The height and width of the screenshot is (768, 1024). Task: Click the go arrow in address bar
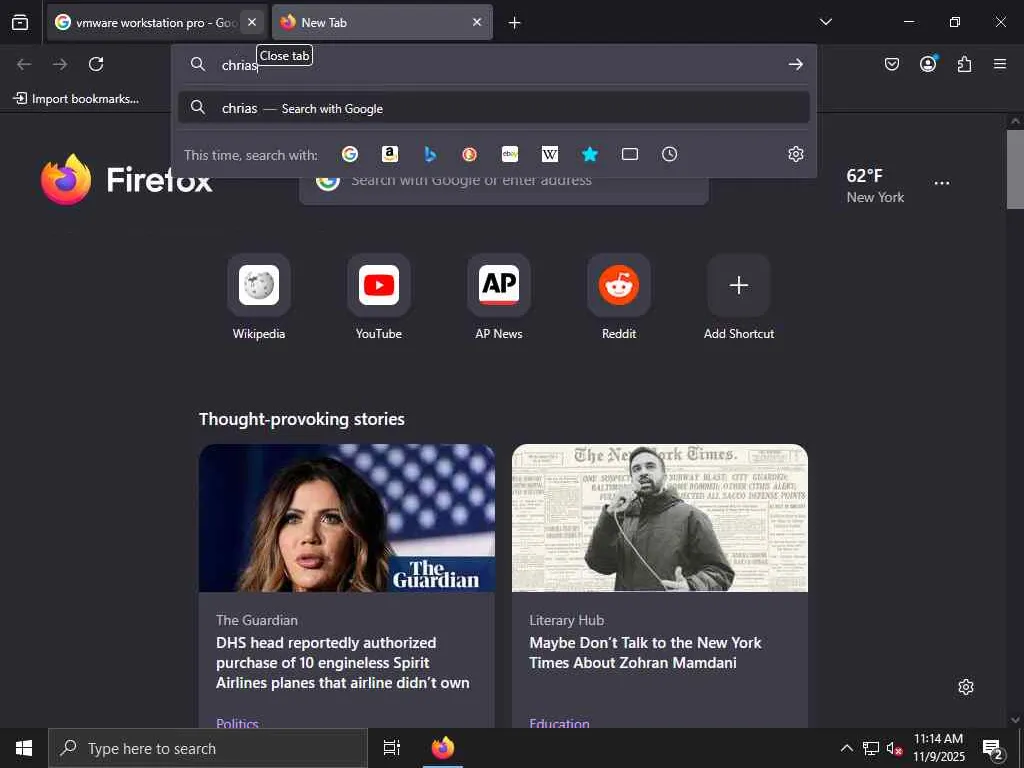click(795, 64)
